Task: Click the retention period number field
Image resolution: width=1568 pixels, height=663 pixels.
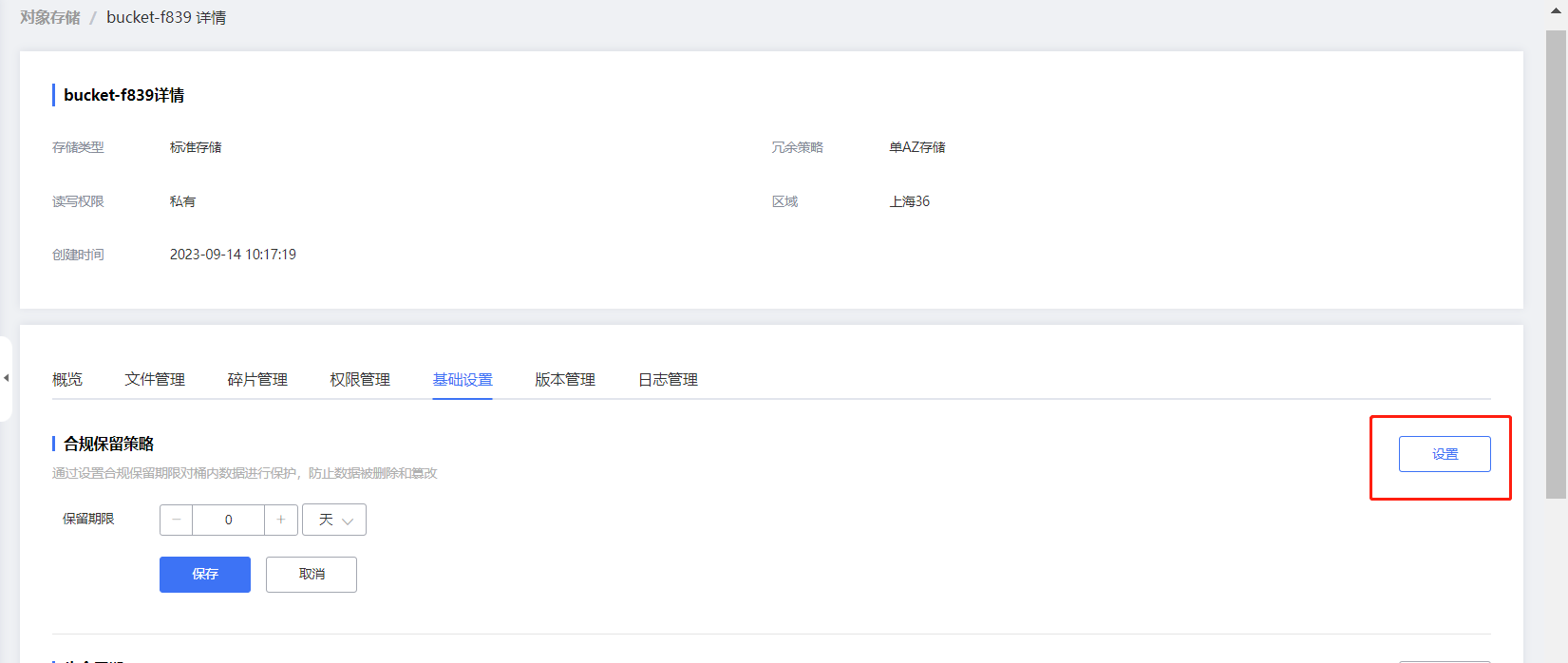Action: [x=228, y=520]
